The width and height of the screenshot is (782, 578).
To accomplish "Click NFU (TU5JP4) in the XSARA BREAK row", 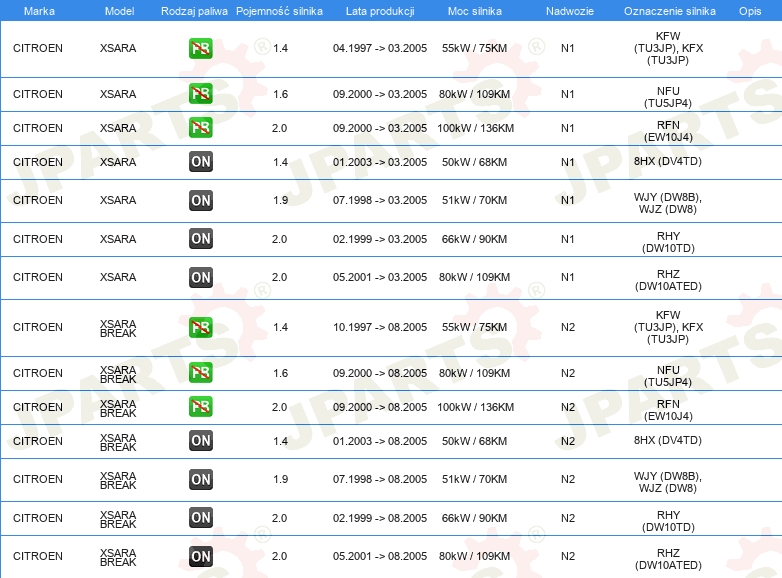I will [668, 376].
